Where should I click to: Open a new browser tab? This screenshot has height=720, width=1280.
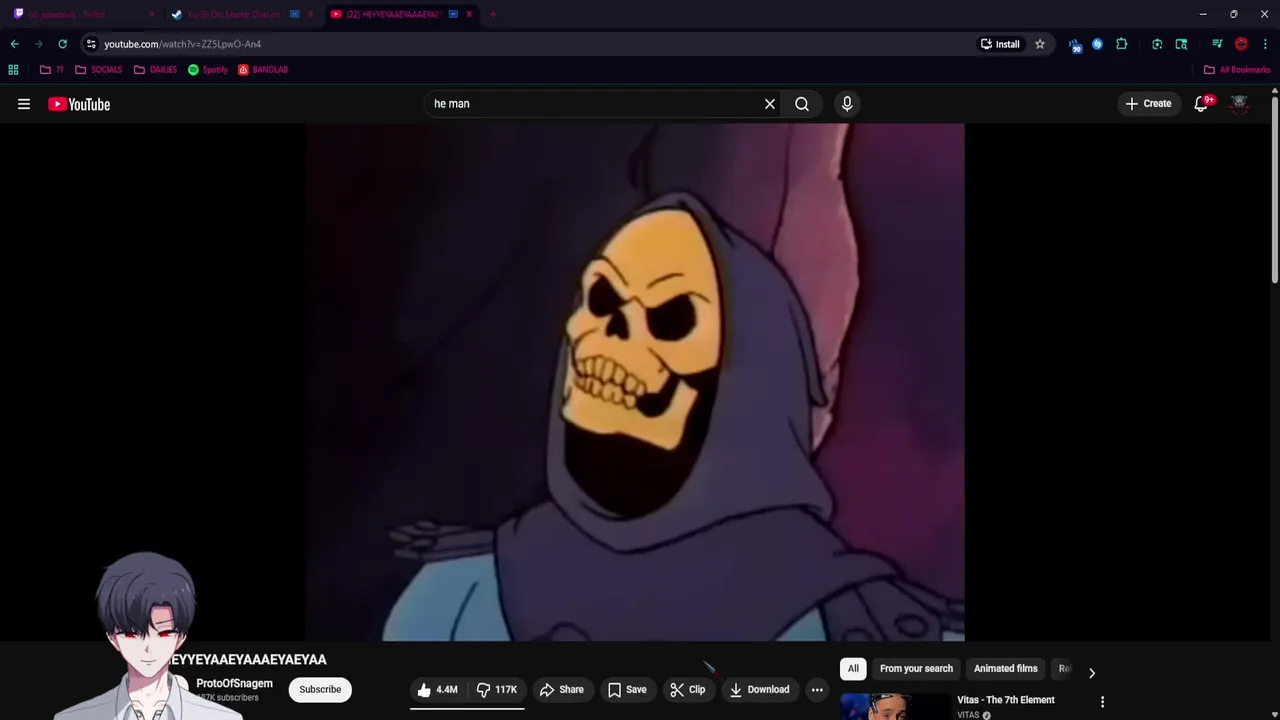pos(493,14)
